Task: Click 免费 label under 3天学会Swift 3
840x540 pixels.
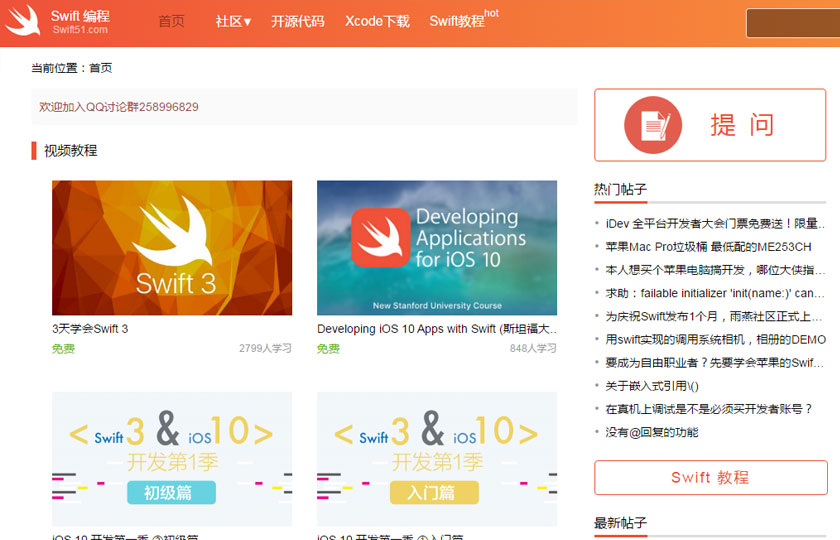Action: pos(63,349)
